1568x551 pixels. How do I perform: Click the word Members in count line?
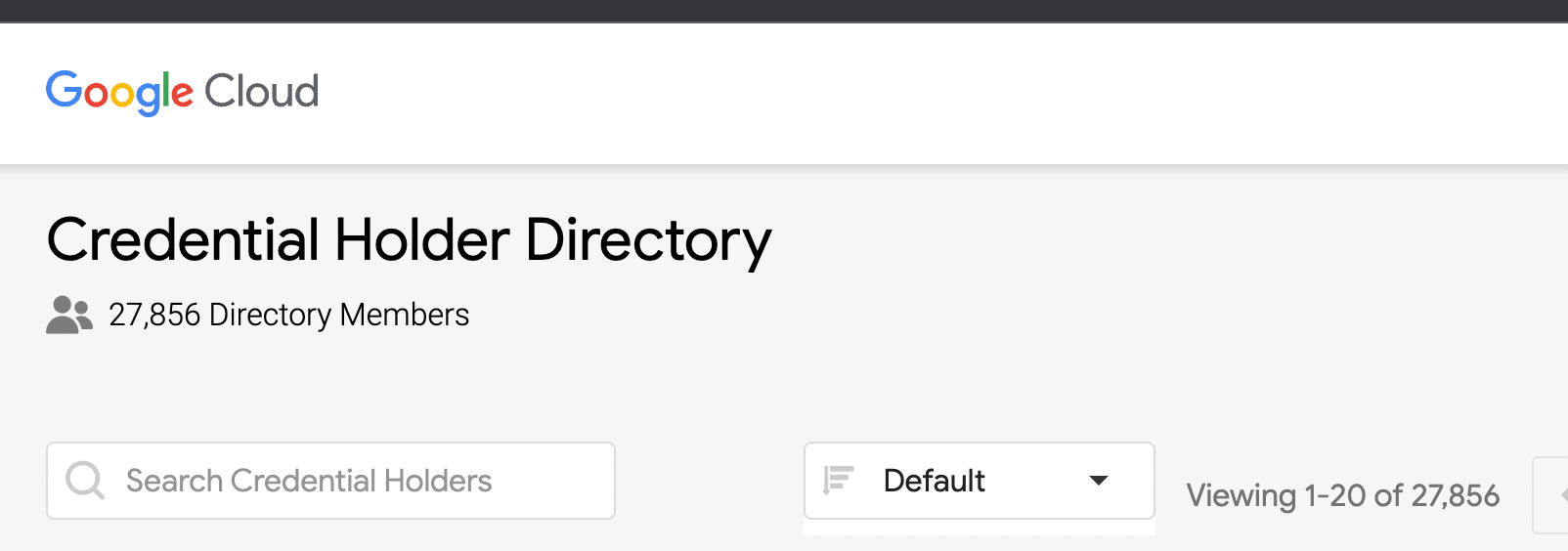405,315
